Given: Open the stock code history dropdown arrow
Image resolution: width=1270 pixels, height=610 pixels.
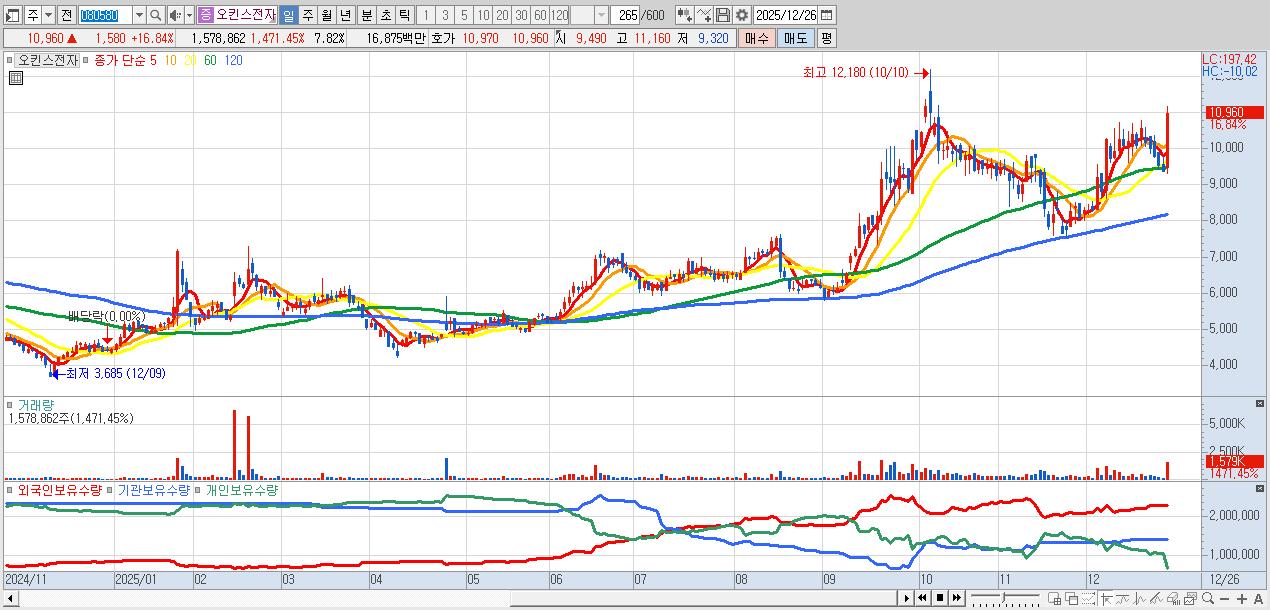Looking at the screenshot, I should click(139, 15).
